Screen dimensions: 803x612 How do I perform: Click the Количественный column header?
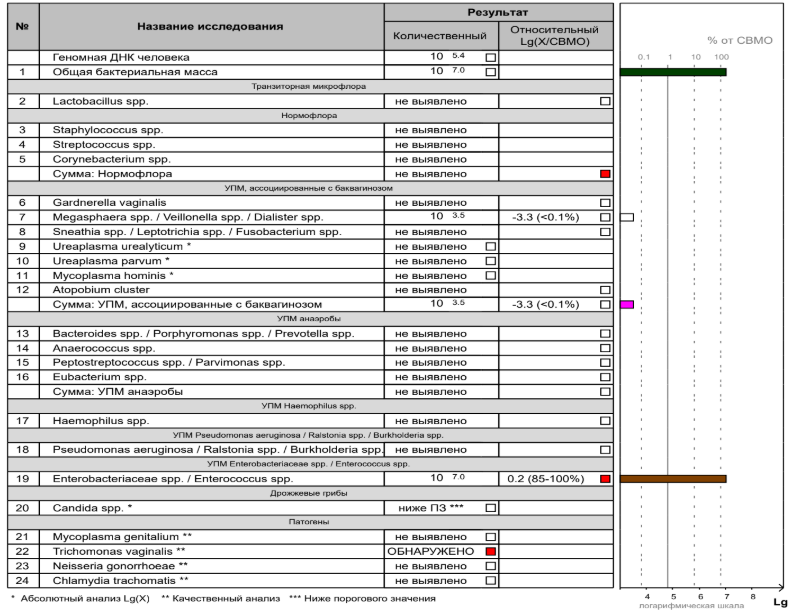point(440,36)
